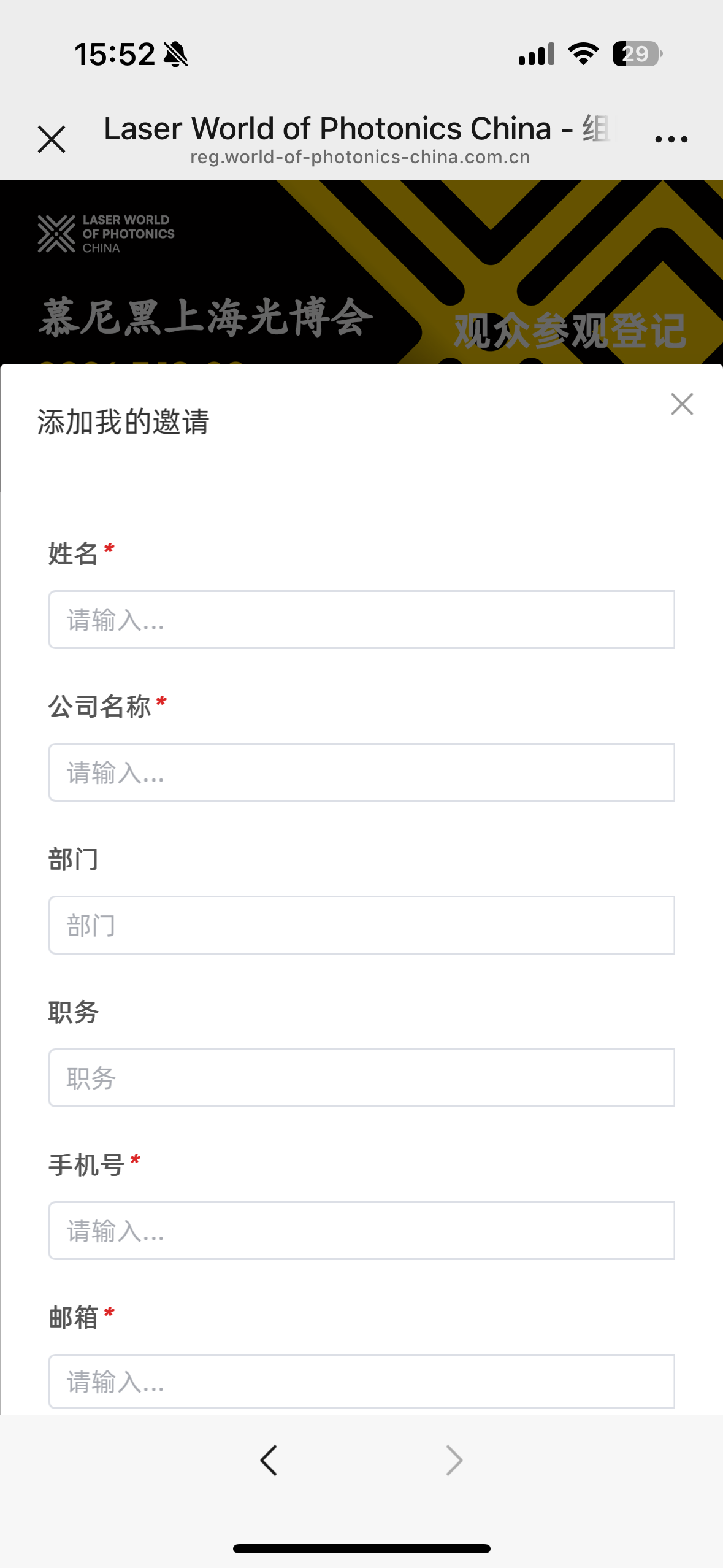Tap the 观众参观登记 banner text

pyautogui.click(x=569, y=331)
